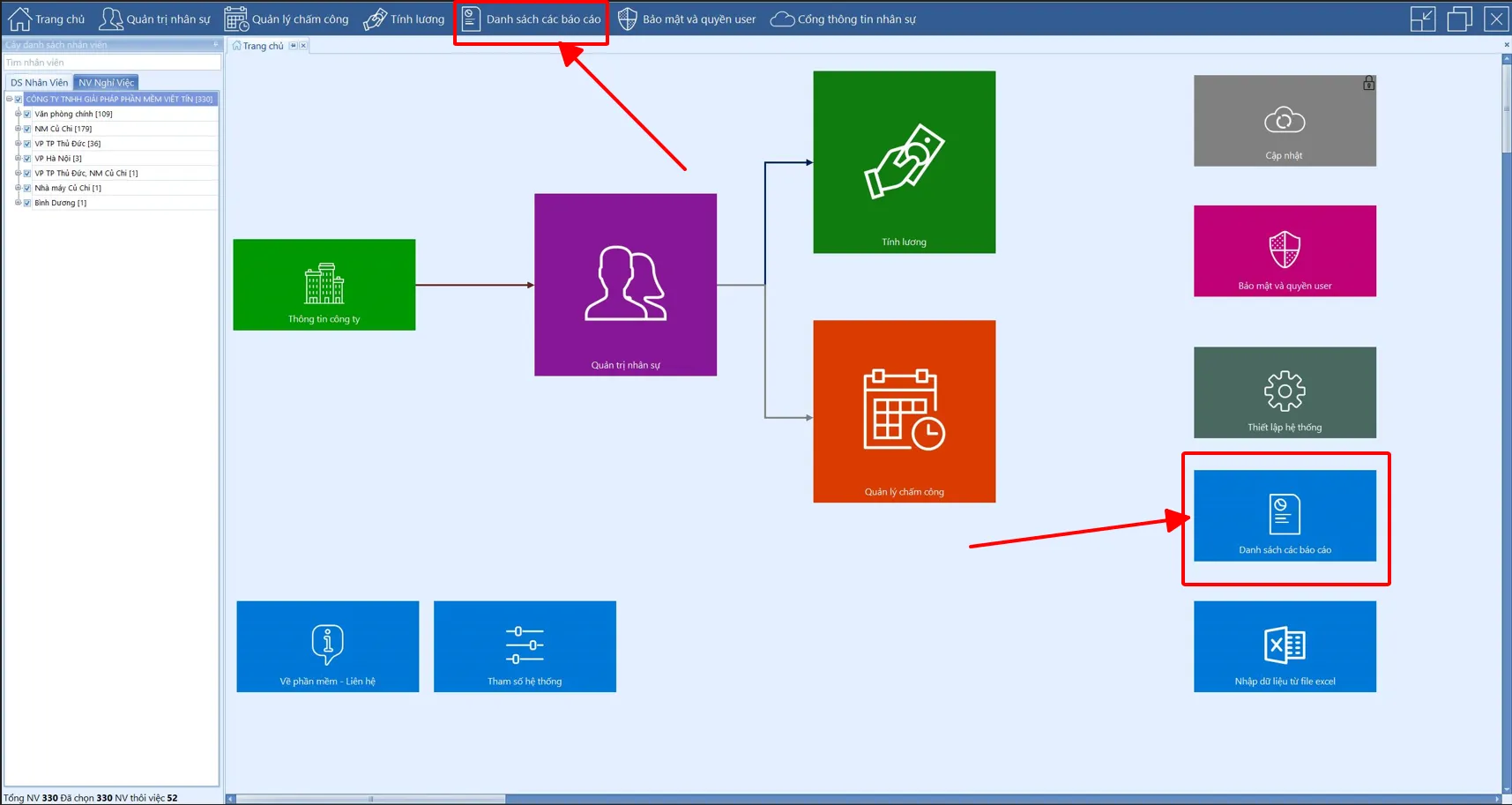Click the Tìm nhân viên search field
The height and width of the screenshot is (805, 1512).
pos(112,63)
